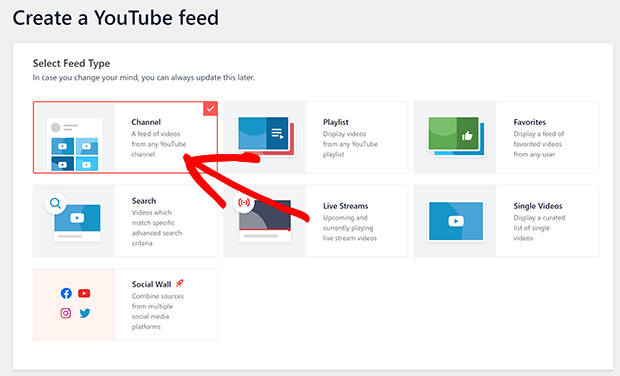Click the "In case you change your mind" note
This screenshot has height=376, width=620.
tap(144, 77)
